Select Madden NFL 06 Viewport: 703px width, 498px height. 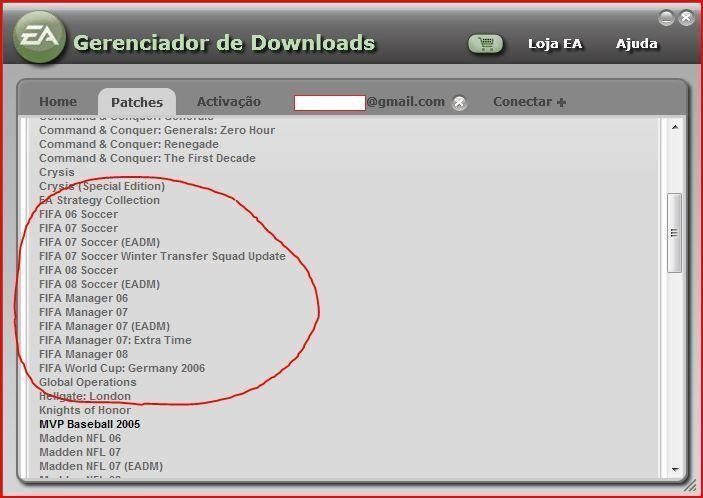(x=80, y=438)
